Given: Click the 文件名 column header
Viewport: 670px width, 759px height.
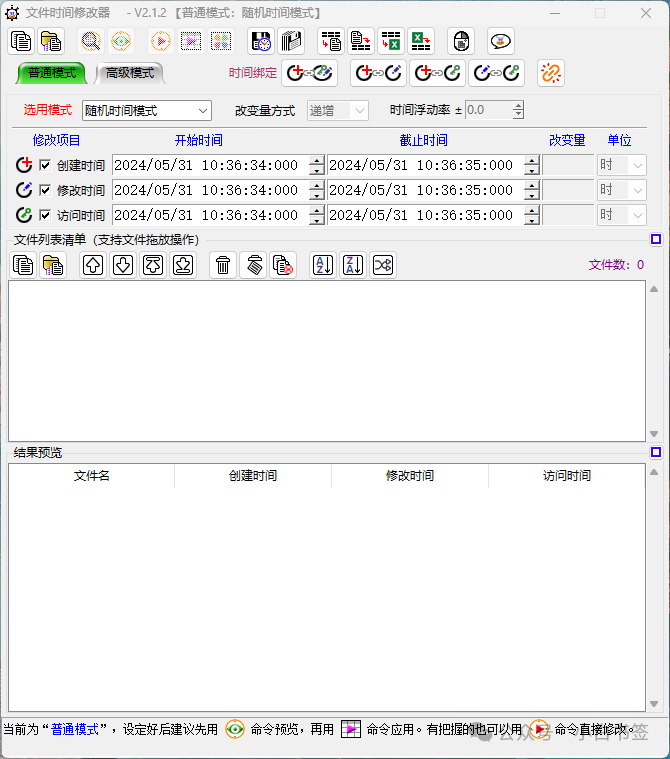Looking at the screenshot, I should pyautogui.click(x=92, y=476).
